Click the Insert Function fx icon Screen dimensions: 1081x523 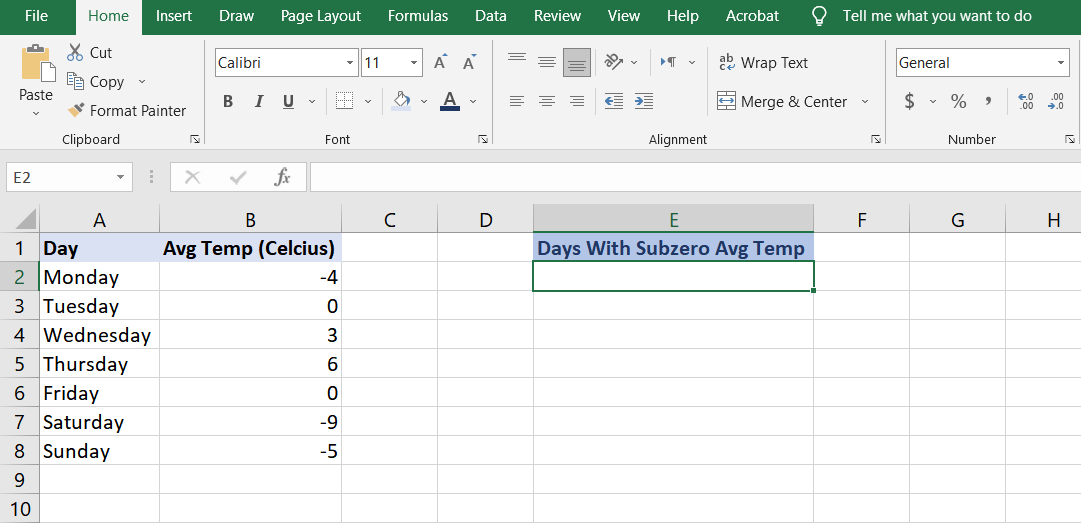click(283, 177)
